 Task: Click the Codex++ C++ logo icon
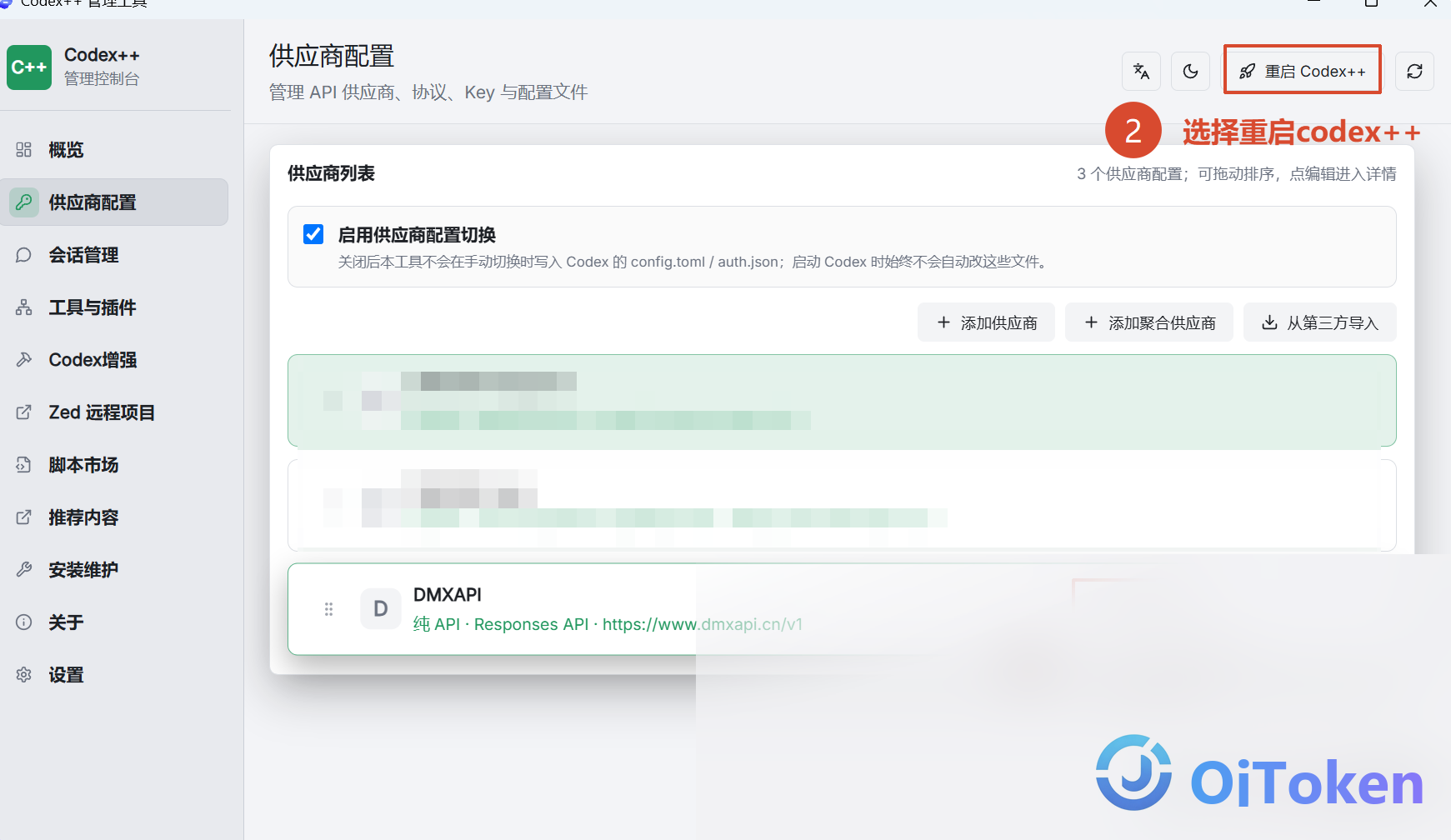pos(29,67)
